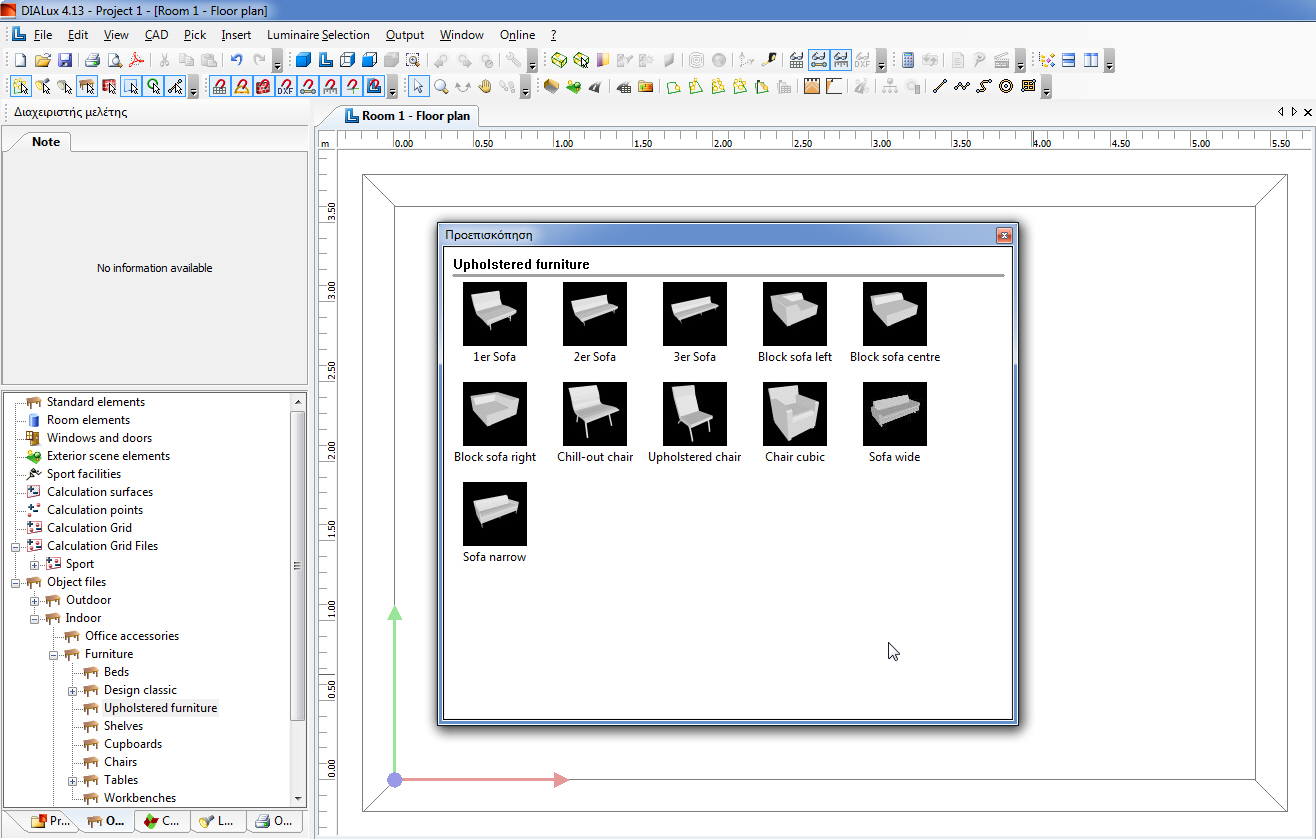Choose the magnifier zoom tool
1316x839 pixels.
440,87
